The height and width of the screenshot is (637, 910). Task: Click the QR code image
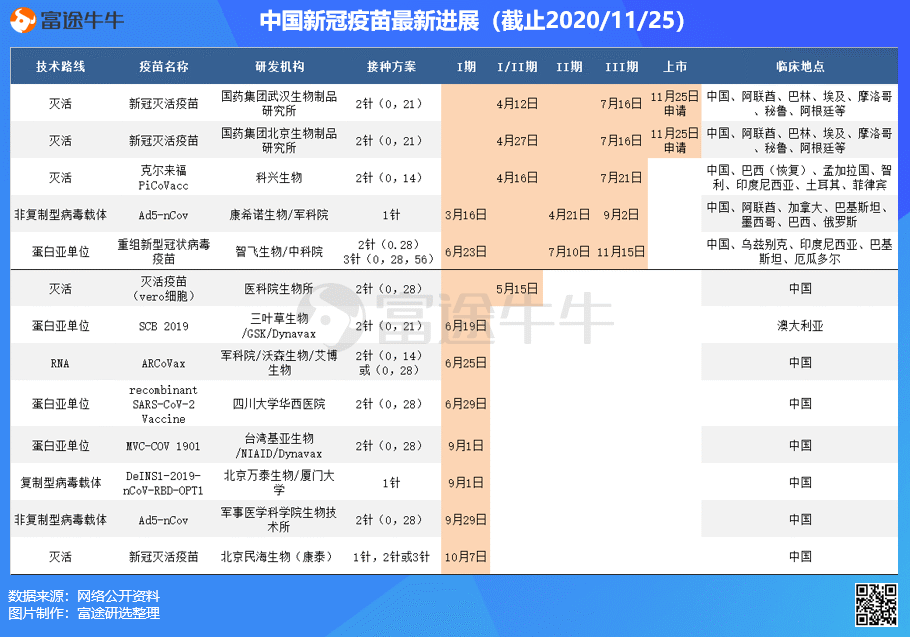click(876, 605)
